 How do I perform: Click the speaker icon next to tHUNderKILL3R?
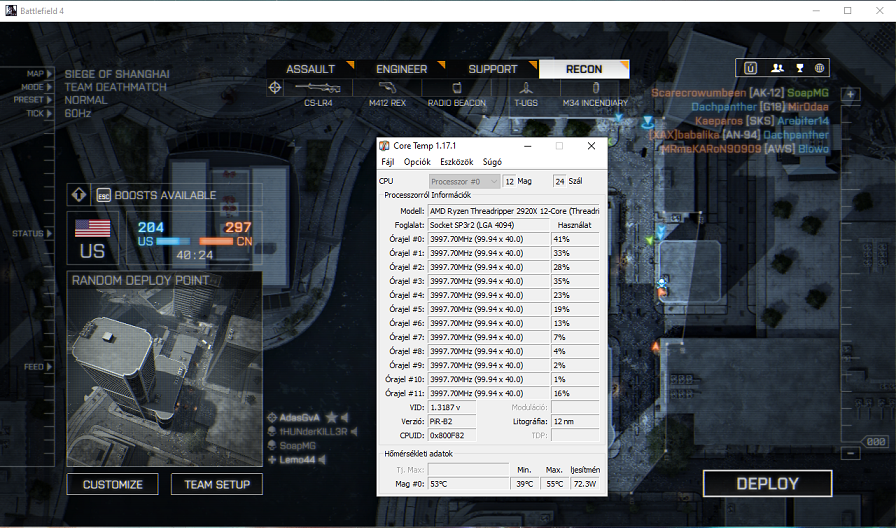(x=354, y=431)
